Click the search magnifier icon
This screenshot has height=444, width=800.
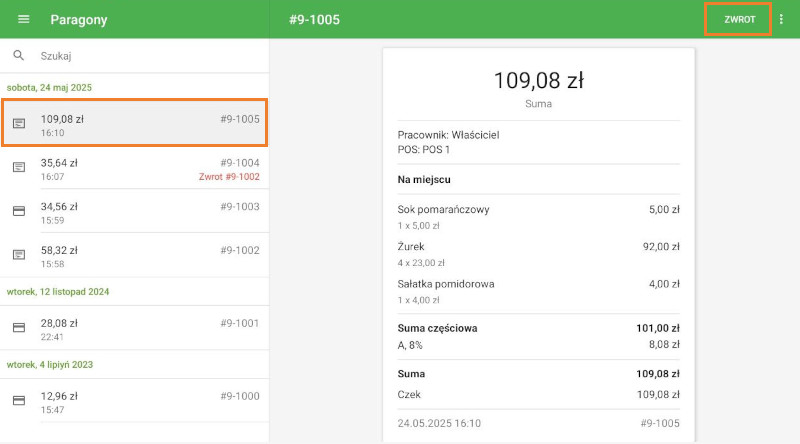tap(19, 56)
